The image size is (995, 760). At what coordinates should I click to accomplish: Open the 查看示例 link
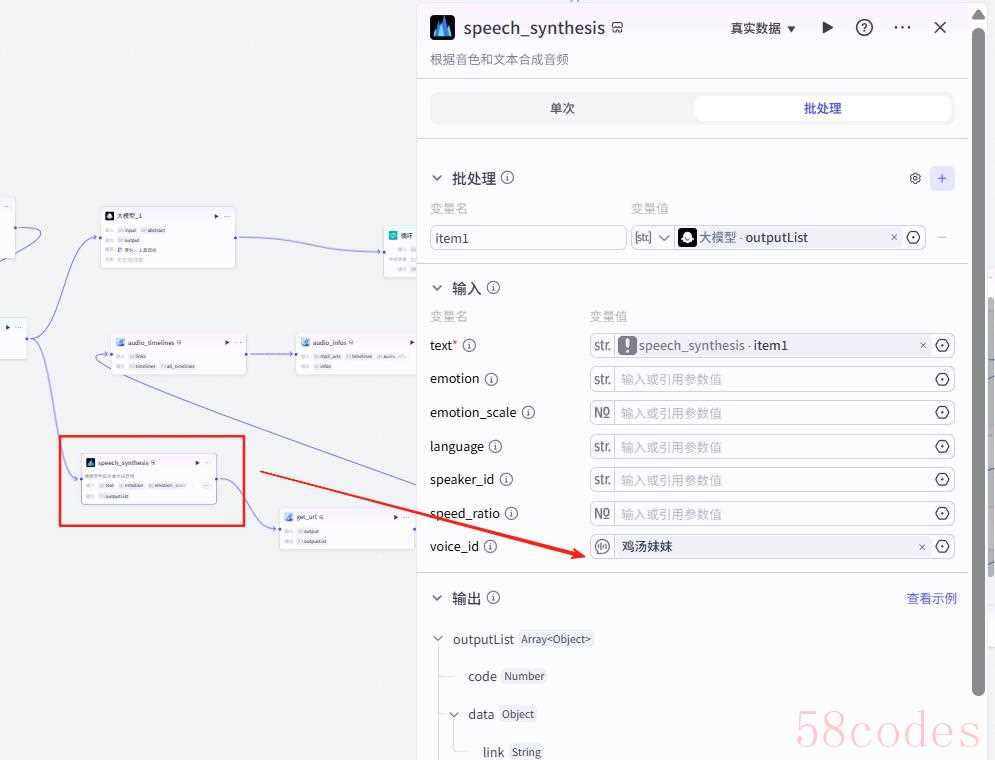(x=931, y=598)
